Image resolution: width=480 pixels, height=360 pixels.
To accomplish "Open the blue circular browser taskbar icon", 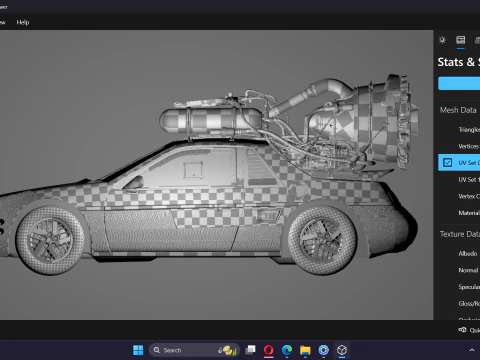I will tap(323, 350).
